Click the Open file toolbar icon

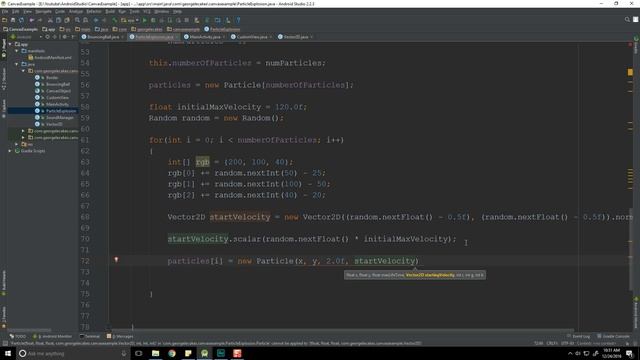(4, 20)
